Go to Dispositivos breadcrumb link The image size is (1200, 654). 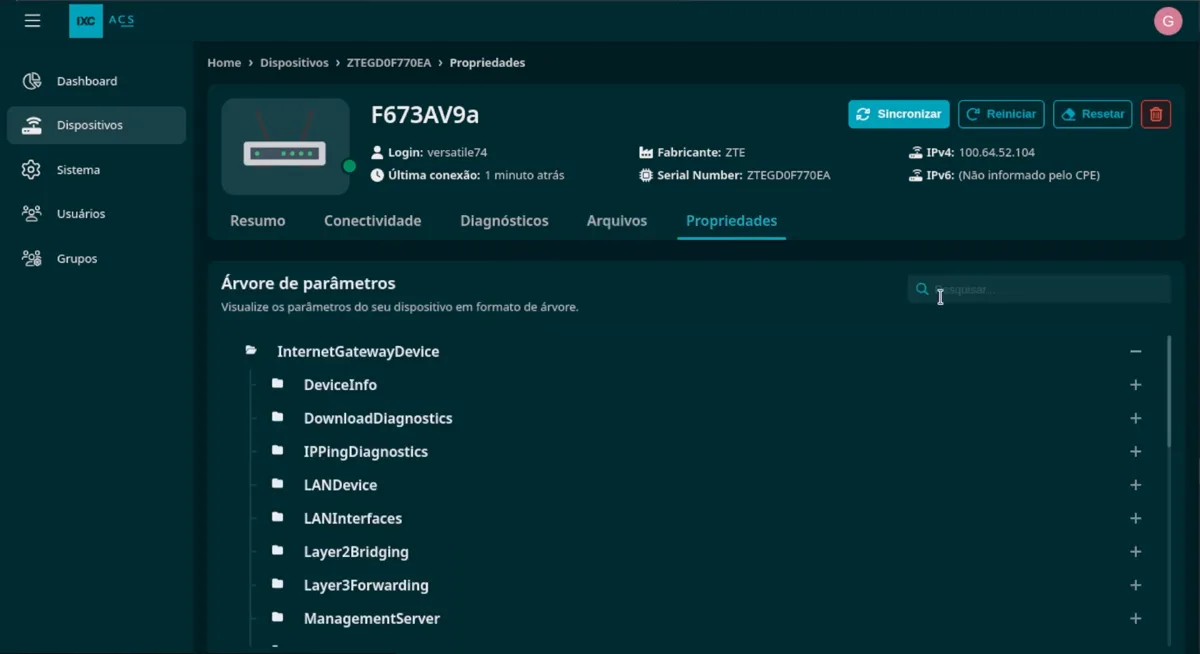point(294,63)
